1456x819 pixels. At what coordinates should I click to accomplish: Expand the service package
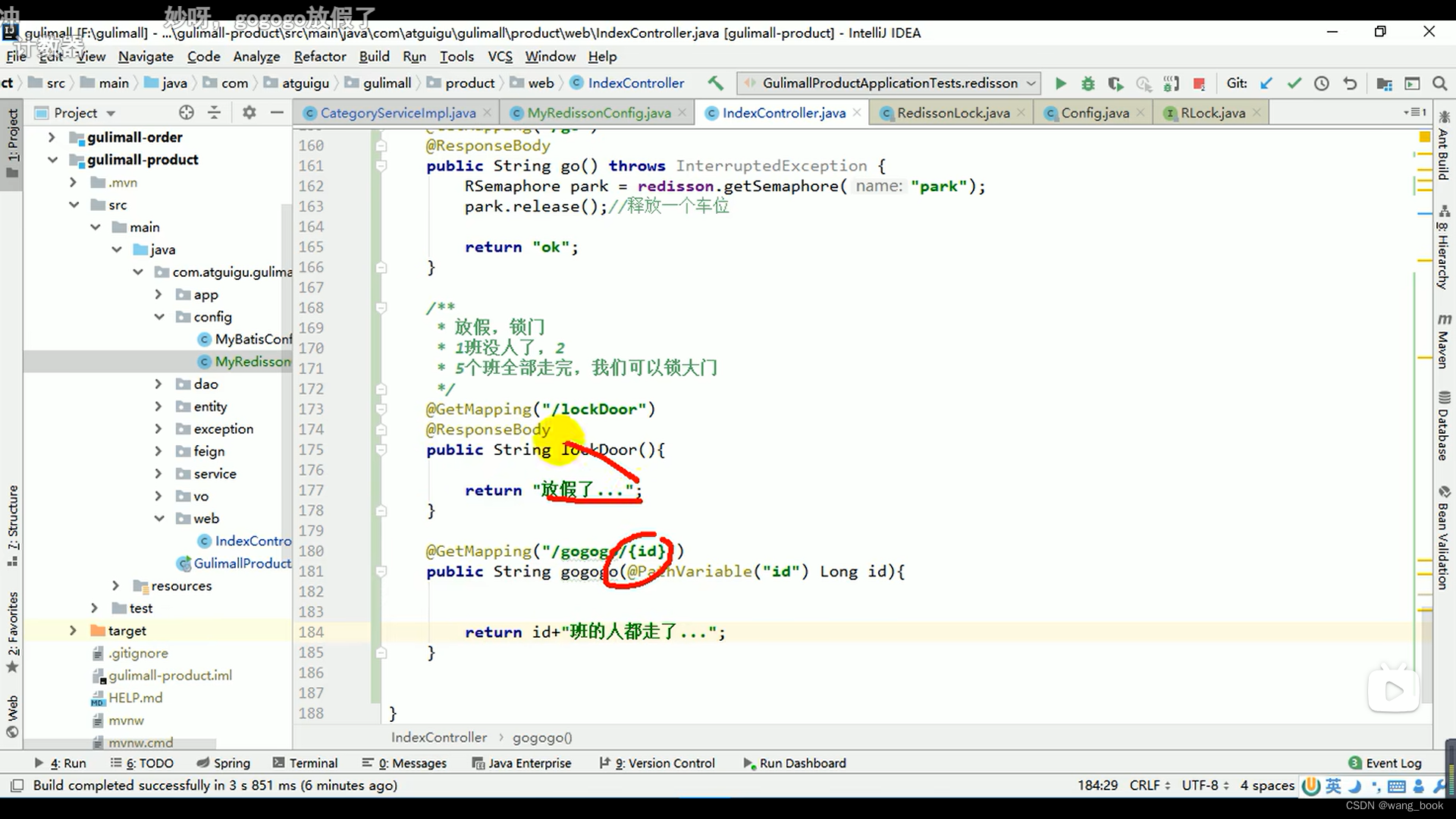tap(158, 473)
